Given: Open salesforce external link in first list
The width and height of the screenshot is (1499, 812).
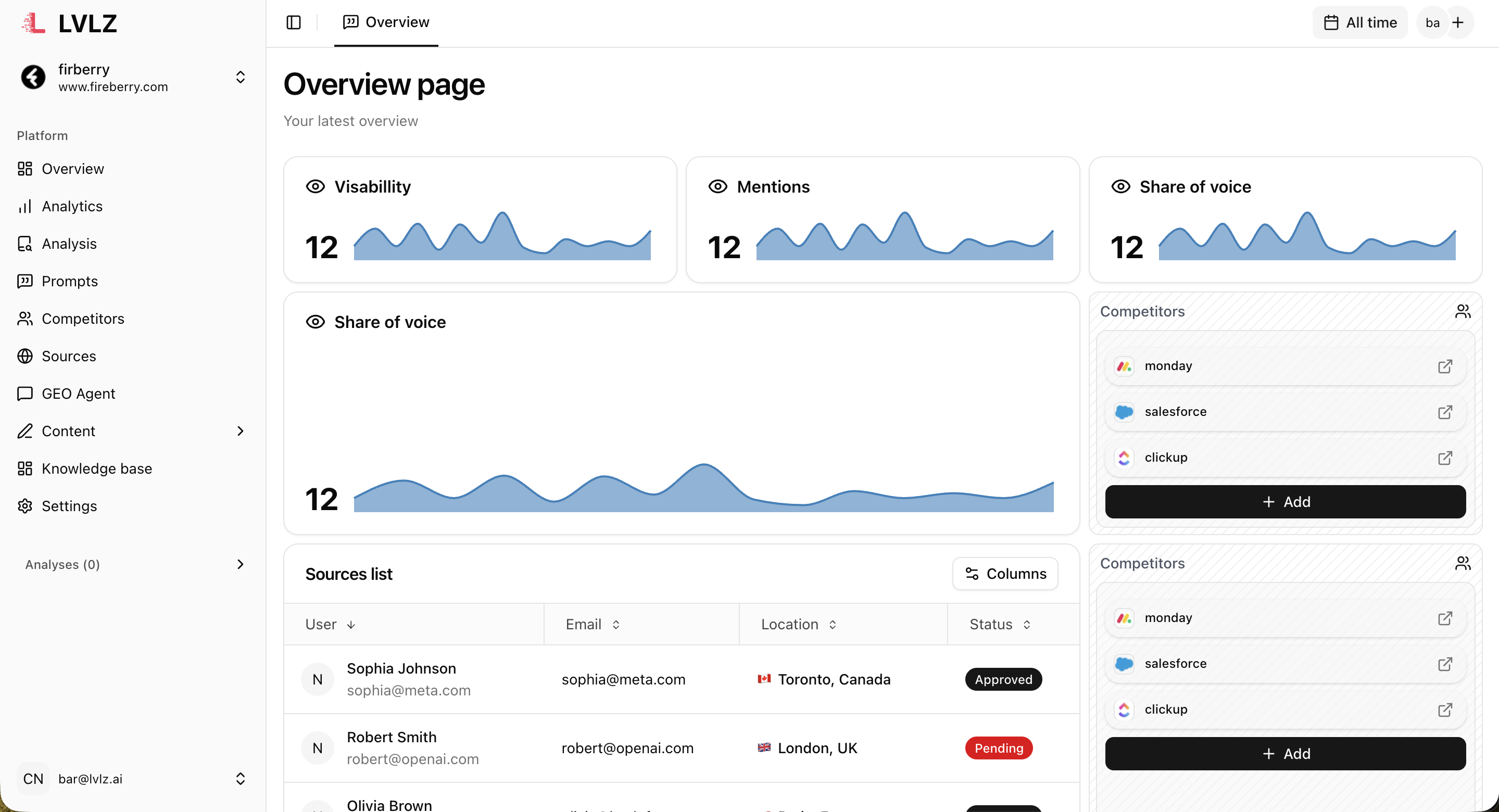Looking at the screenshot, I should (x=1445, y=412).
